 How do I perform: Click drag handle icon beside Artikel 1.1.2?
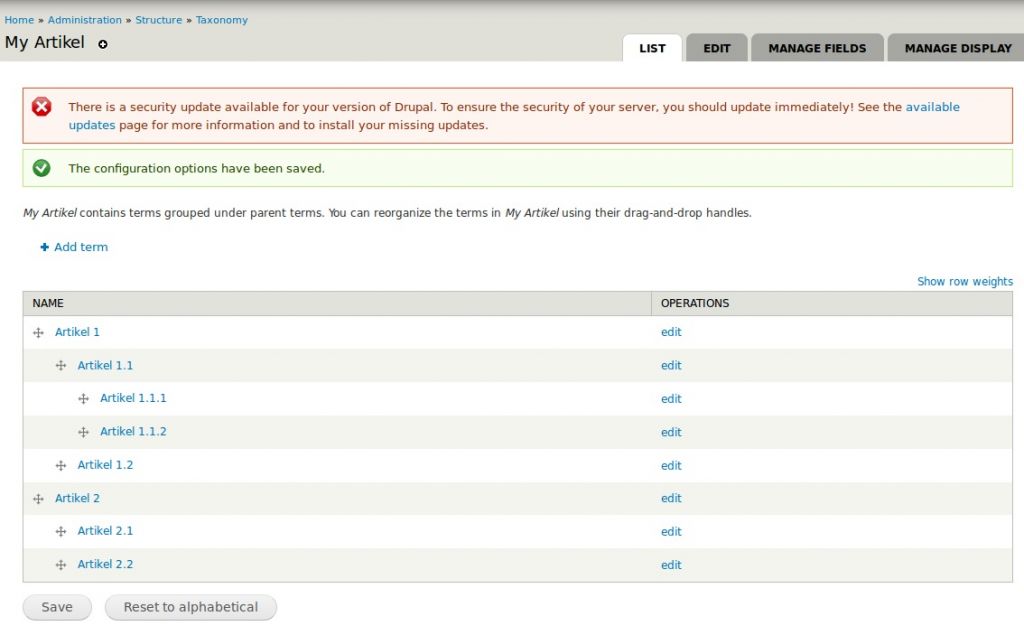84,432
